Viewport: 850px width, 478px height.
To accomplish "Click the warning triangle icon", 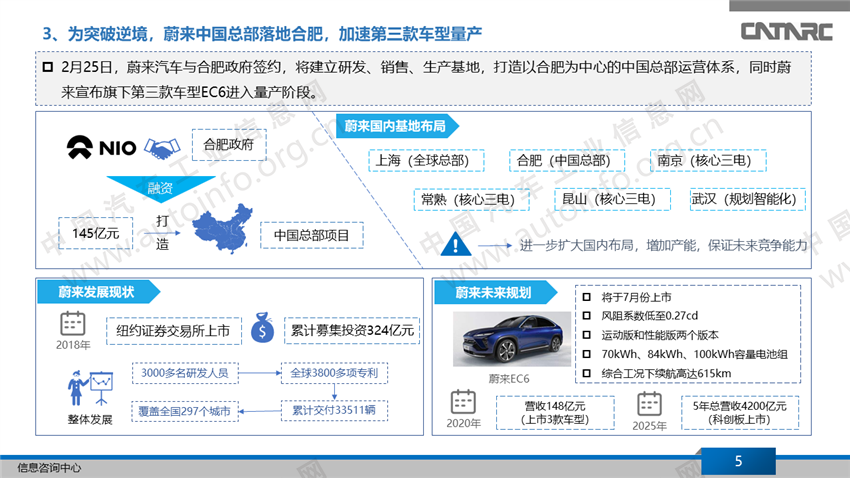I will tap(455, 243).
